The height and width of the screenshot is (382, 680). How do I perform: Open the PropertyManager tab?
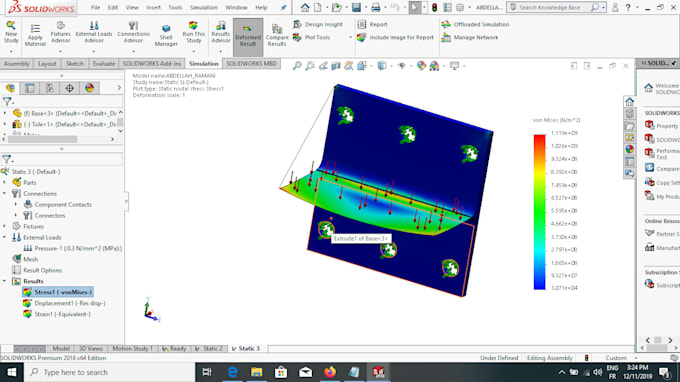[30, 88]
